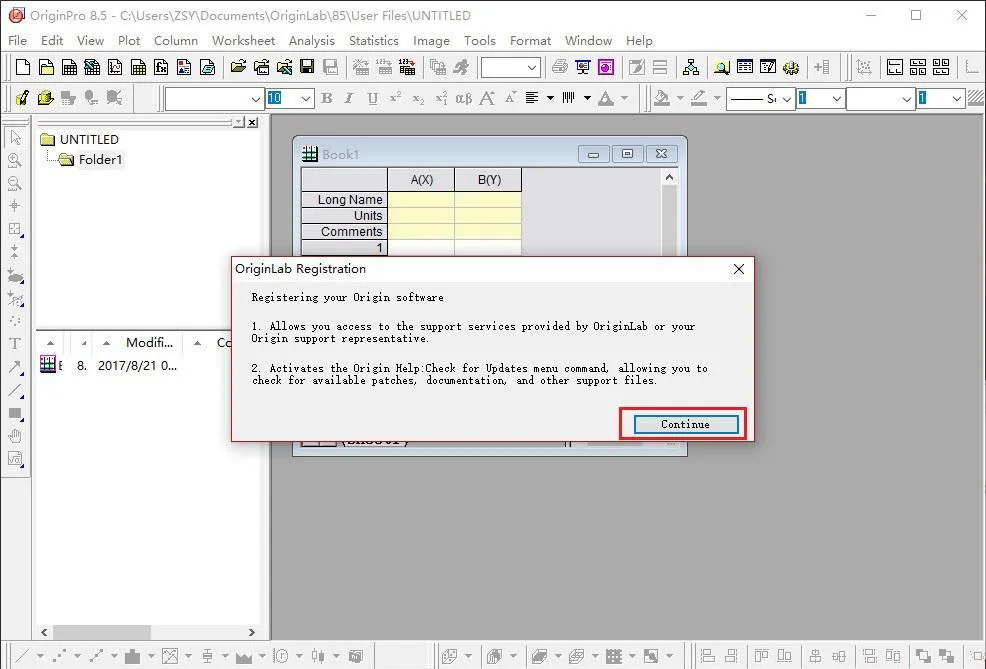This screenshot has width=986, height=669.
Task: Click the font color button
Action: [606, 98]
